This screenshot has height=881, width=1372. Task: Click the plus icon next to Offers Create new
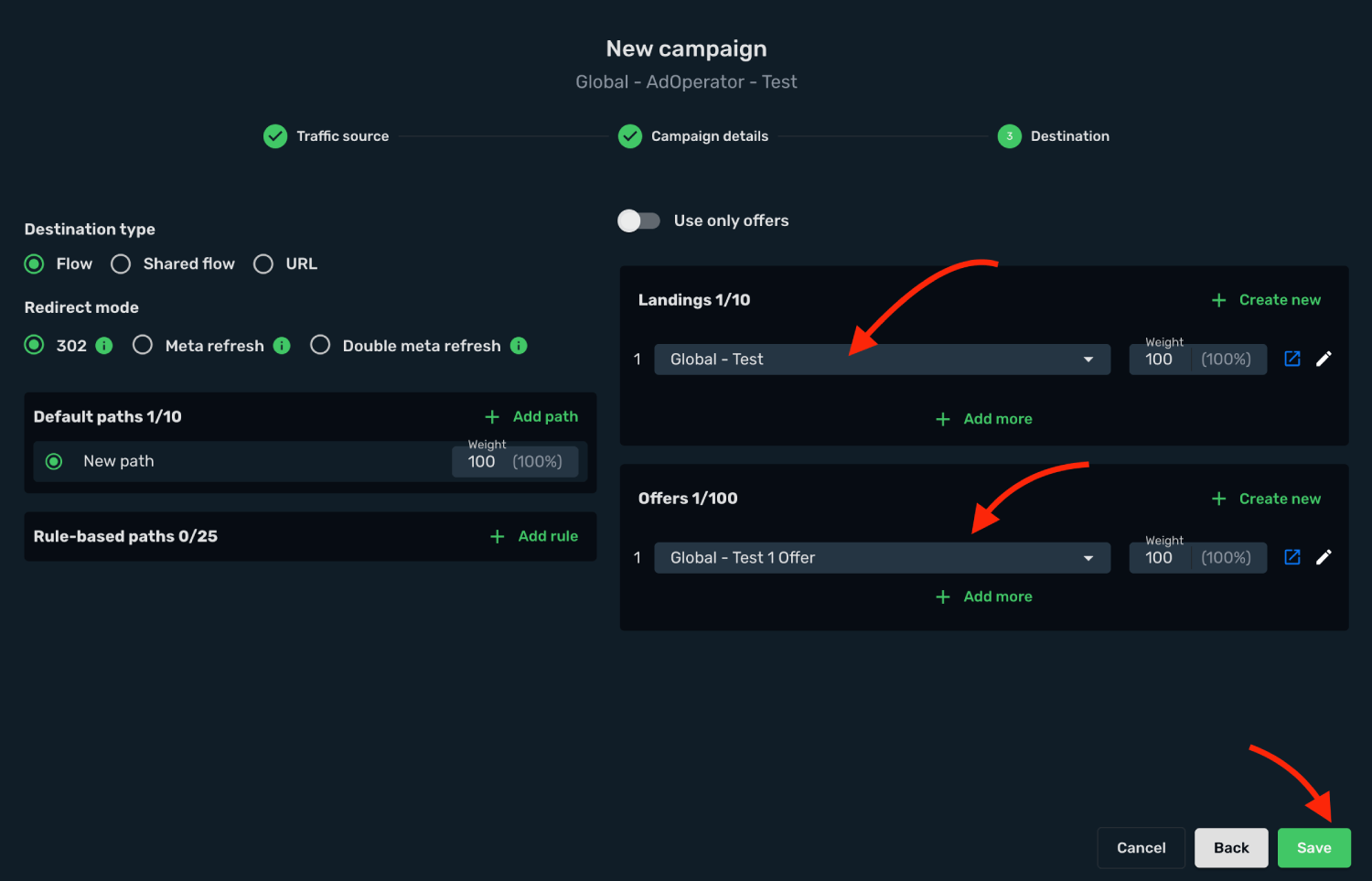coord(1218,499)
